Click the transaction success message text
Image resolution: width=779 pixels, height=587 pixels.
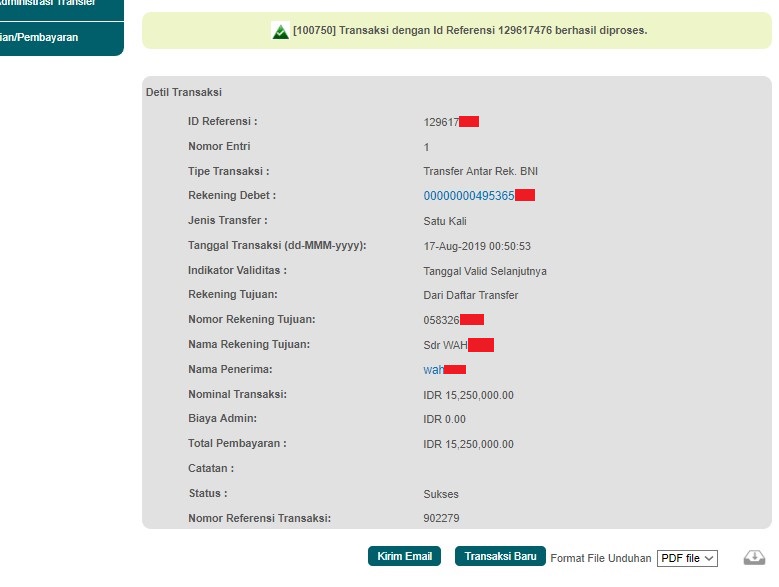(470, 30)
